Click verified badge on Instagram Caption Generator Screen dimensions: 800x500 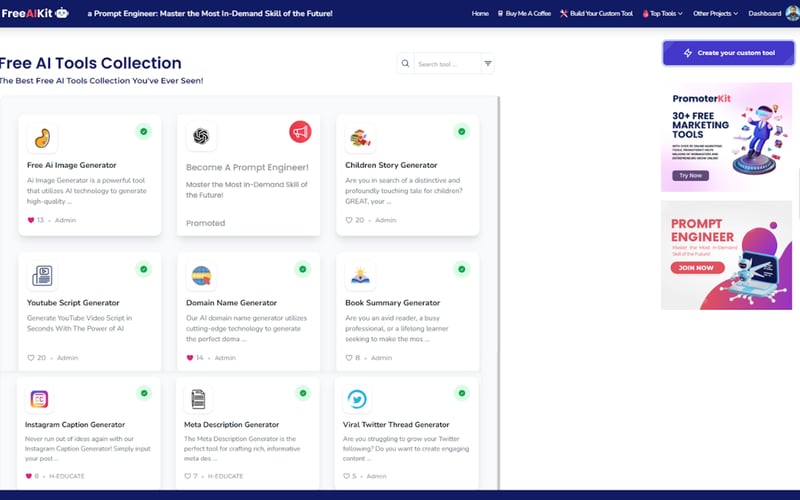click(x=144, y=393)
